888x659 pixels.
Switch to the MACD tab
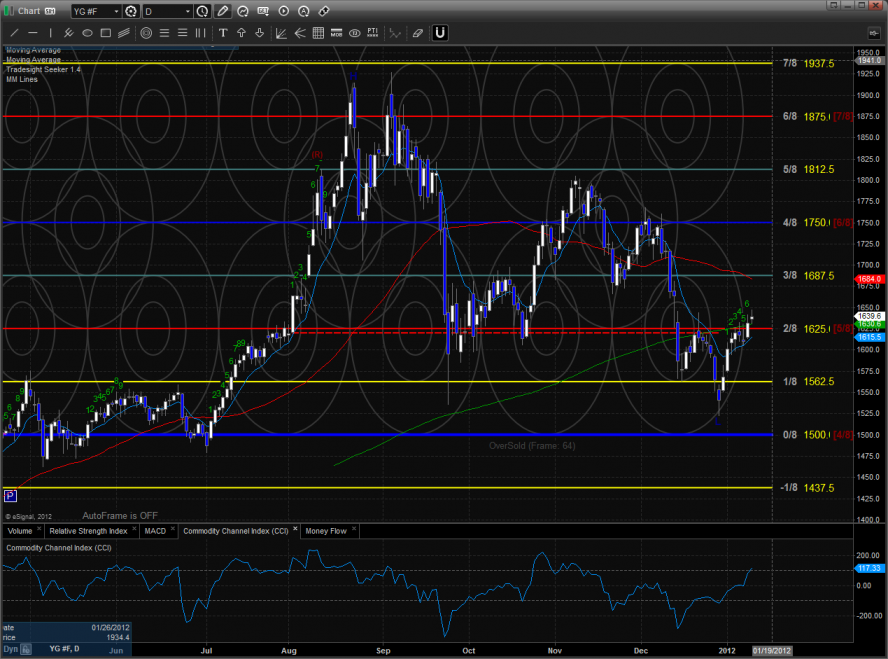[x=155, y=531]
